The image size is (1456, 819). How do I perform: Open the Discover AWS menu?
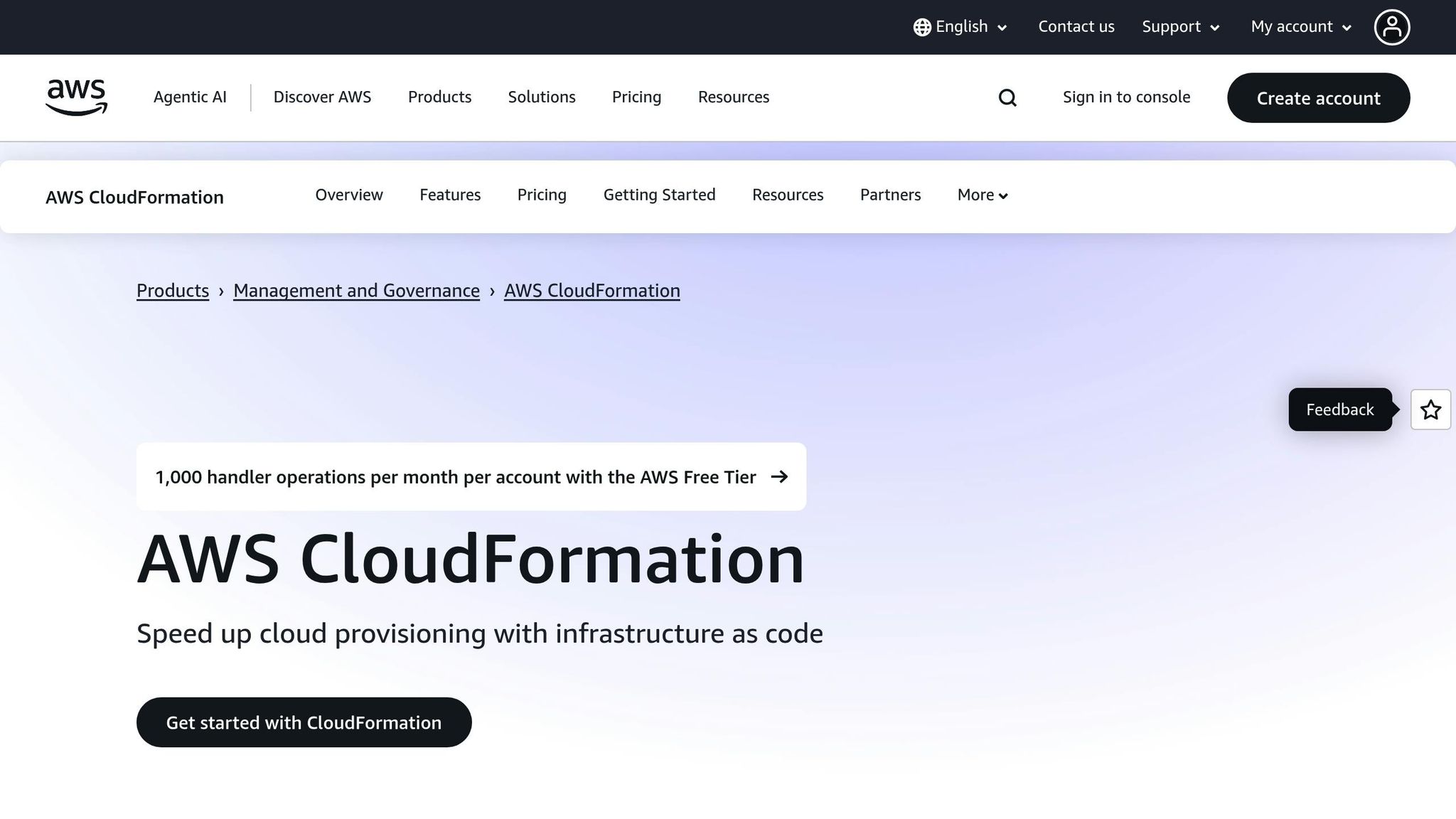click(322, 97)
